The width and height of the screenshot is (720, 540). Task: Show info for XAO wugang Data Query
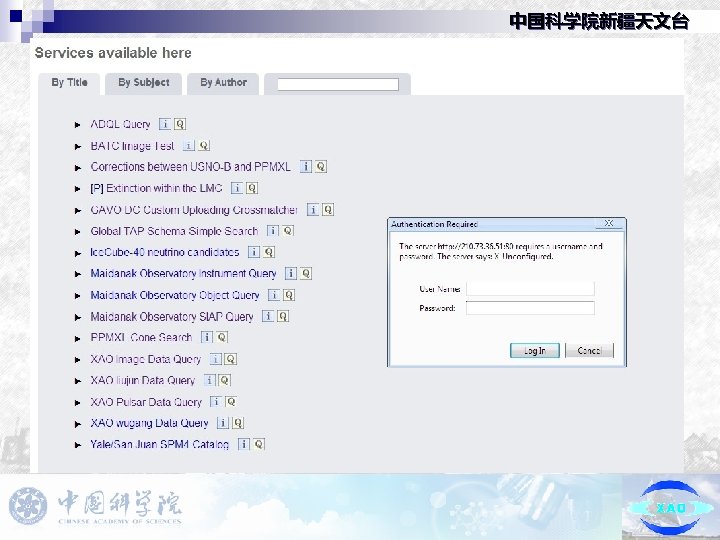click(x=223, y=423)
